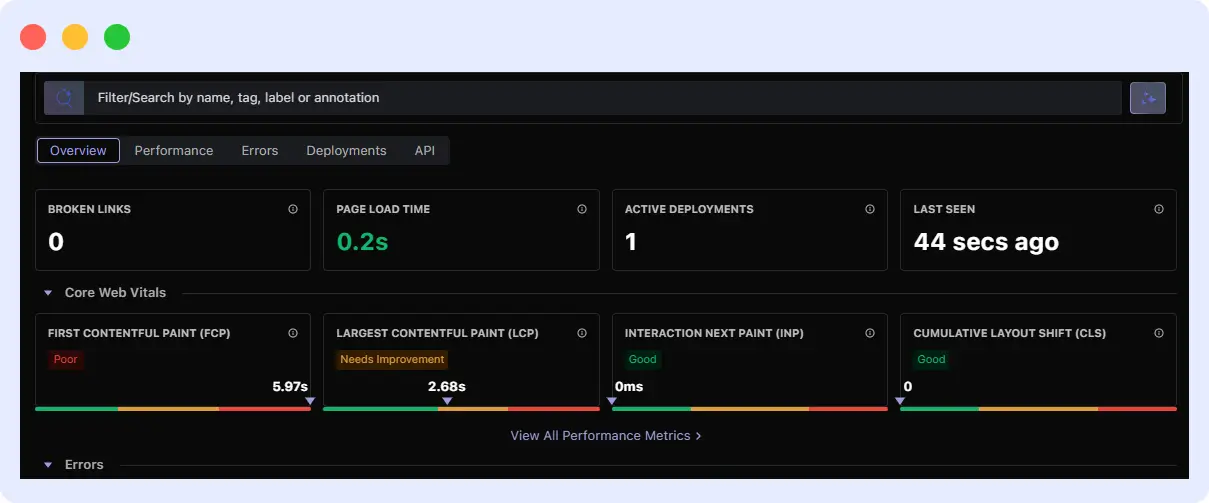Open info icon on Active Deployments card
The image size is (1209, 503).
[x=870, y=209]
